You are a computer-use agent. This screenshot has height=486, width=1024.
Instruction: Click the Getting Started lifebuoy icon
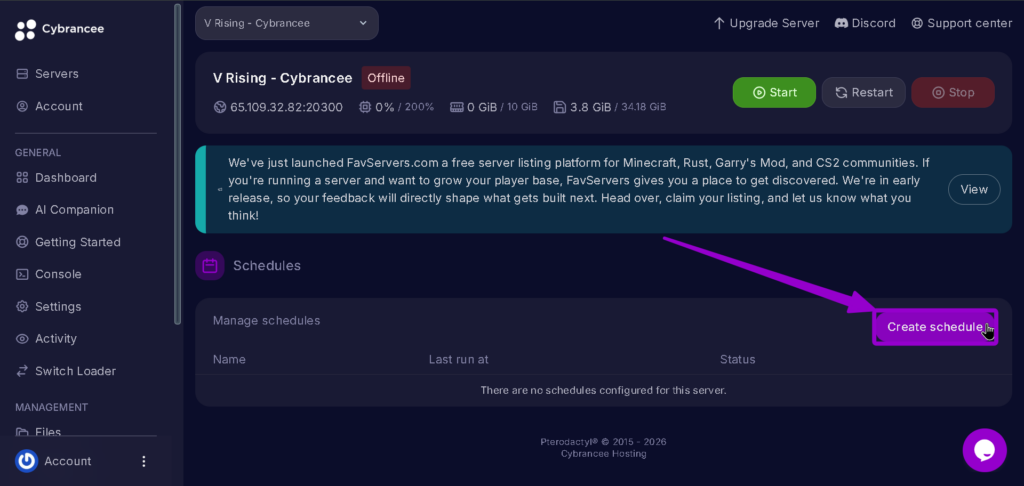pyautogui.click(x=22, y=242)
